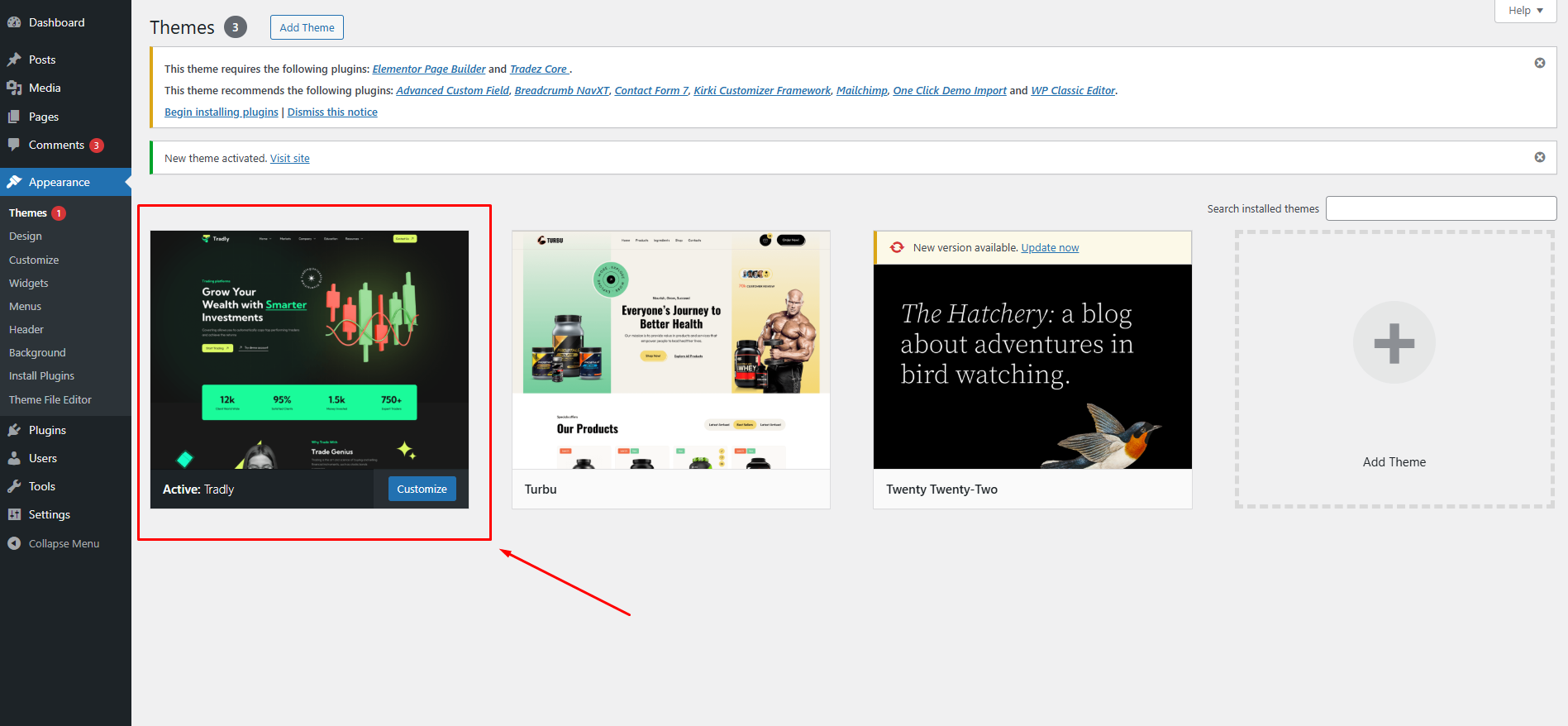The image size is (1568, 726).
Task: Focus the Search installed themes field
Action: coord(1441,208)
